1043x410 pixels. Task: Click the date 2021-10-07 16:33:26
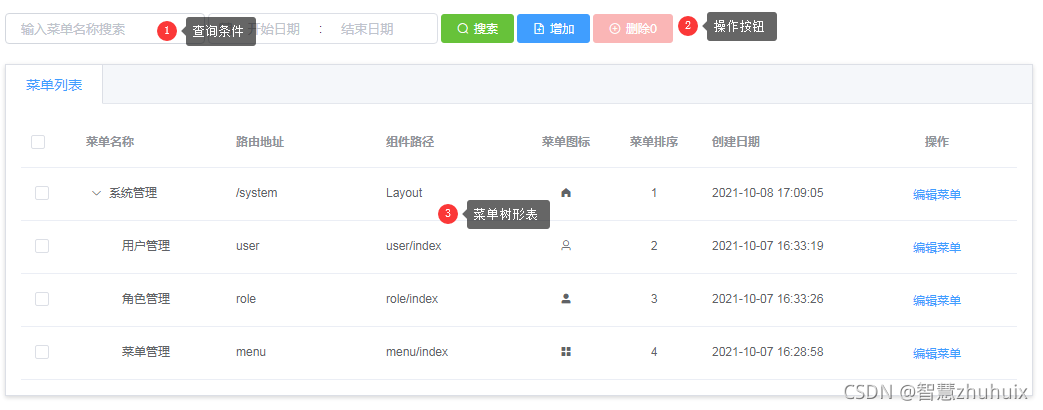768,299
